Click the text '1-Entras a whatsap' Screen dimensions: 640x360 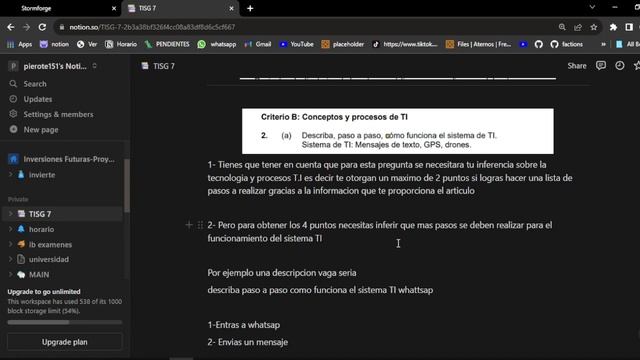[244, 325]
